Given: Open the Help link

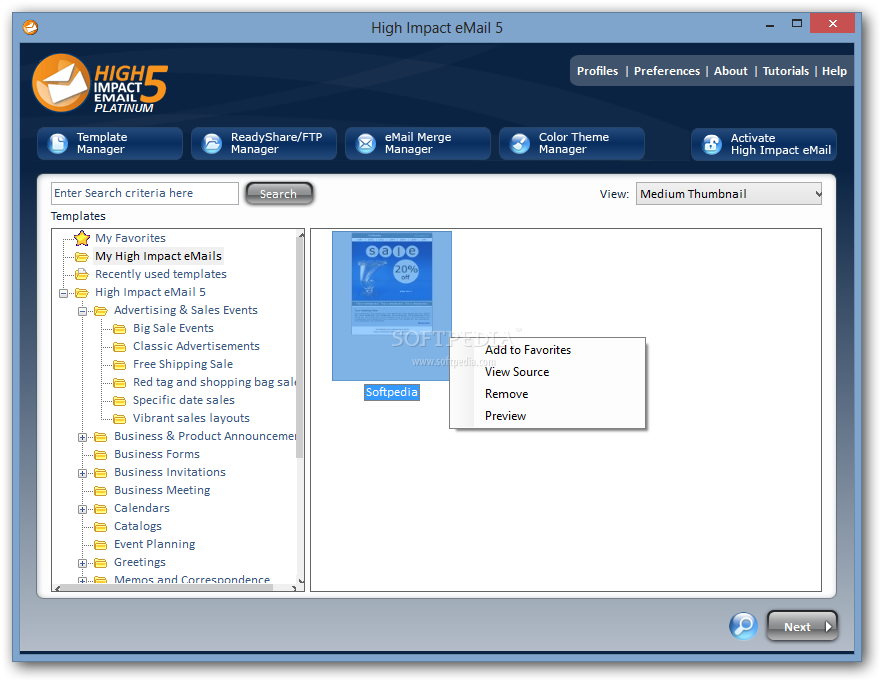Looking at the screenshot, I should click(834, 71).
